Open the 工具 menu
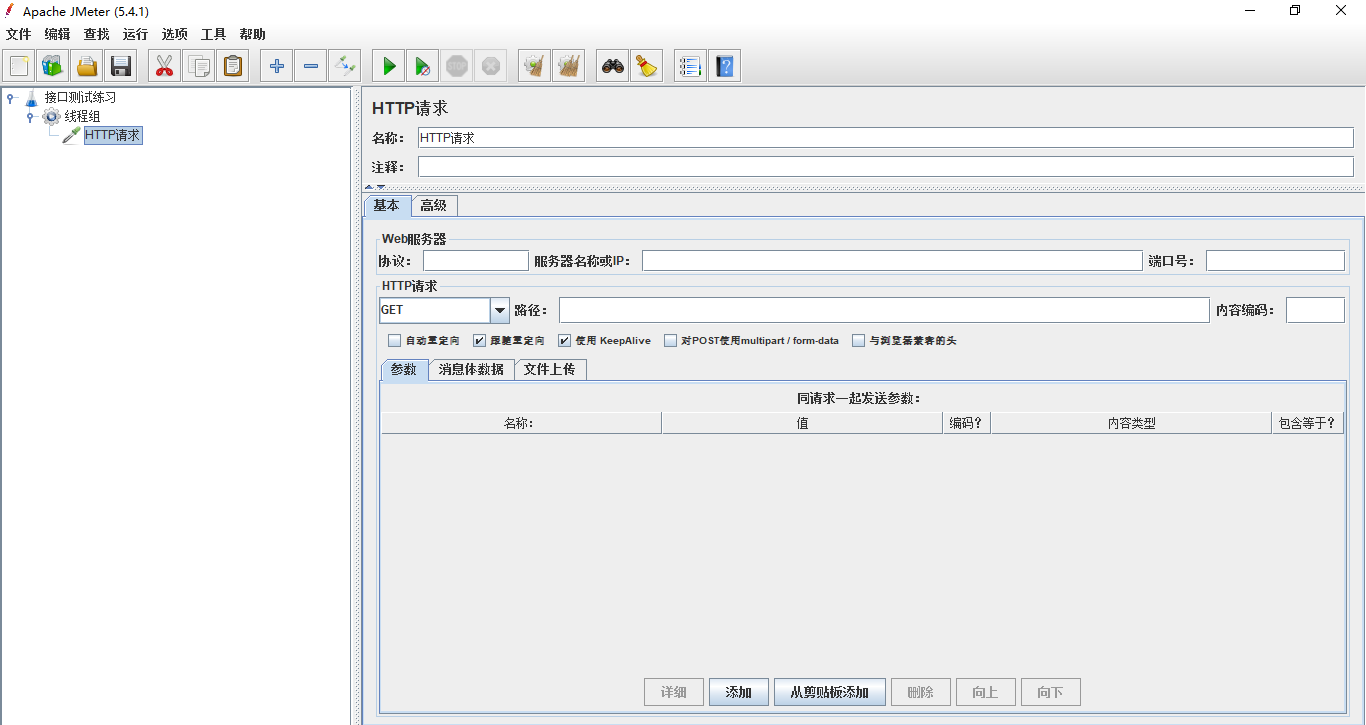Viewport: 1366px width, 725px height. click(214, 34)
